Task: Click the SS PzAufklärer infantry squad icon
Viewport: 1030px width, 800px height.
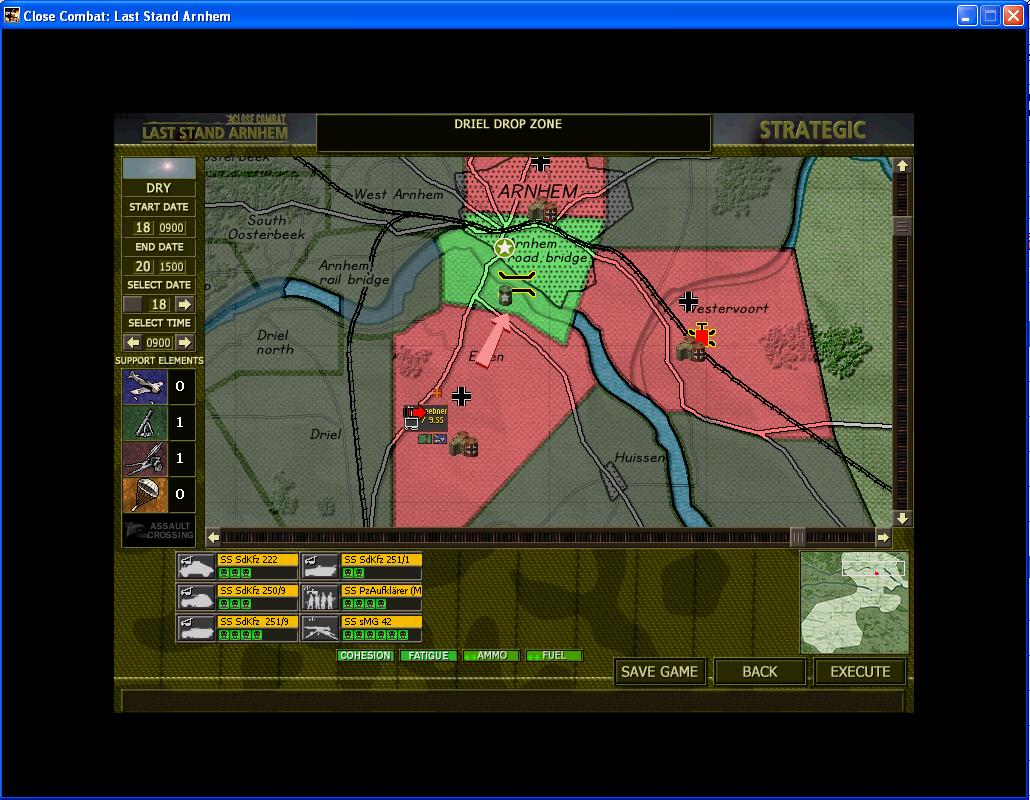Action: [x=320, y=597]
